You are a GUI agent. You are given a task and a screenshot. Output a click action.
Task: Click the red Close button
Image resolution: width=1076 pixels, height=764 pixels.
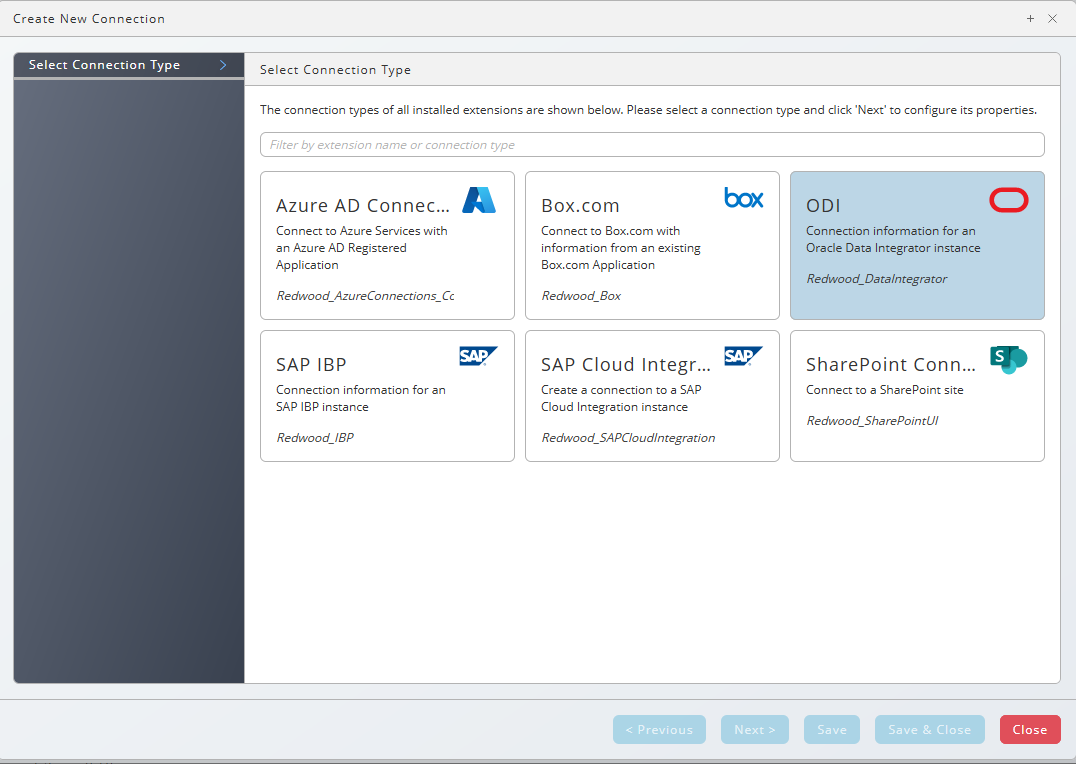click(1030, 730)
